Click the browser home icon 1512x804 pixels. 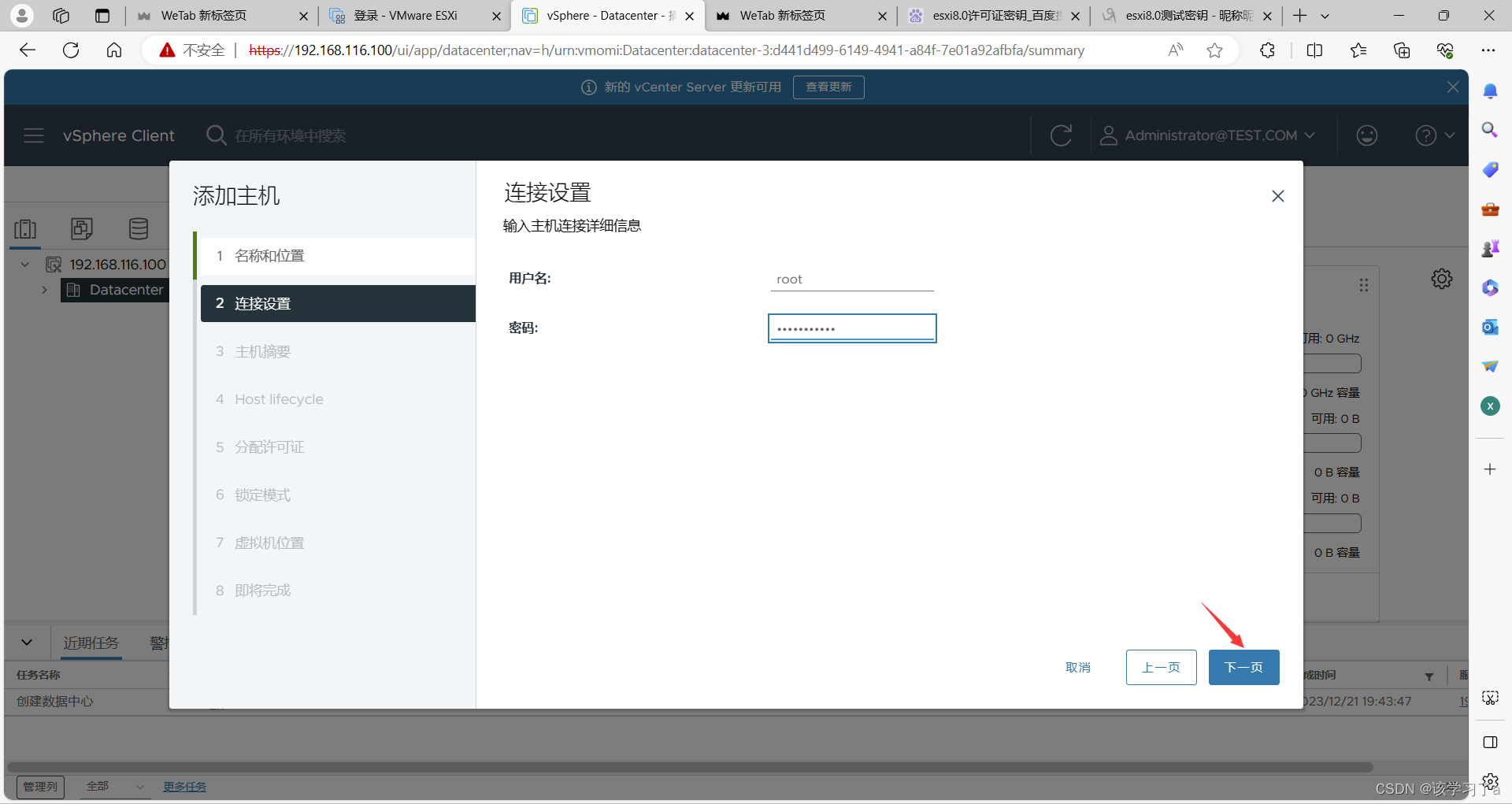pyautogui.click(x=114, y=50)
